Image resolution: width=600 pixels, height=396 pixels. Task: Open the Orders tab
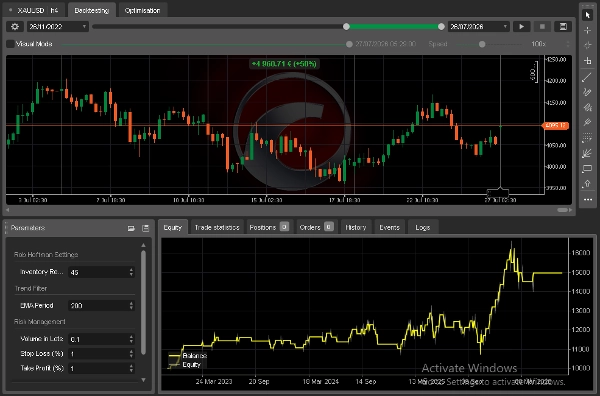316,227
